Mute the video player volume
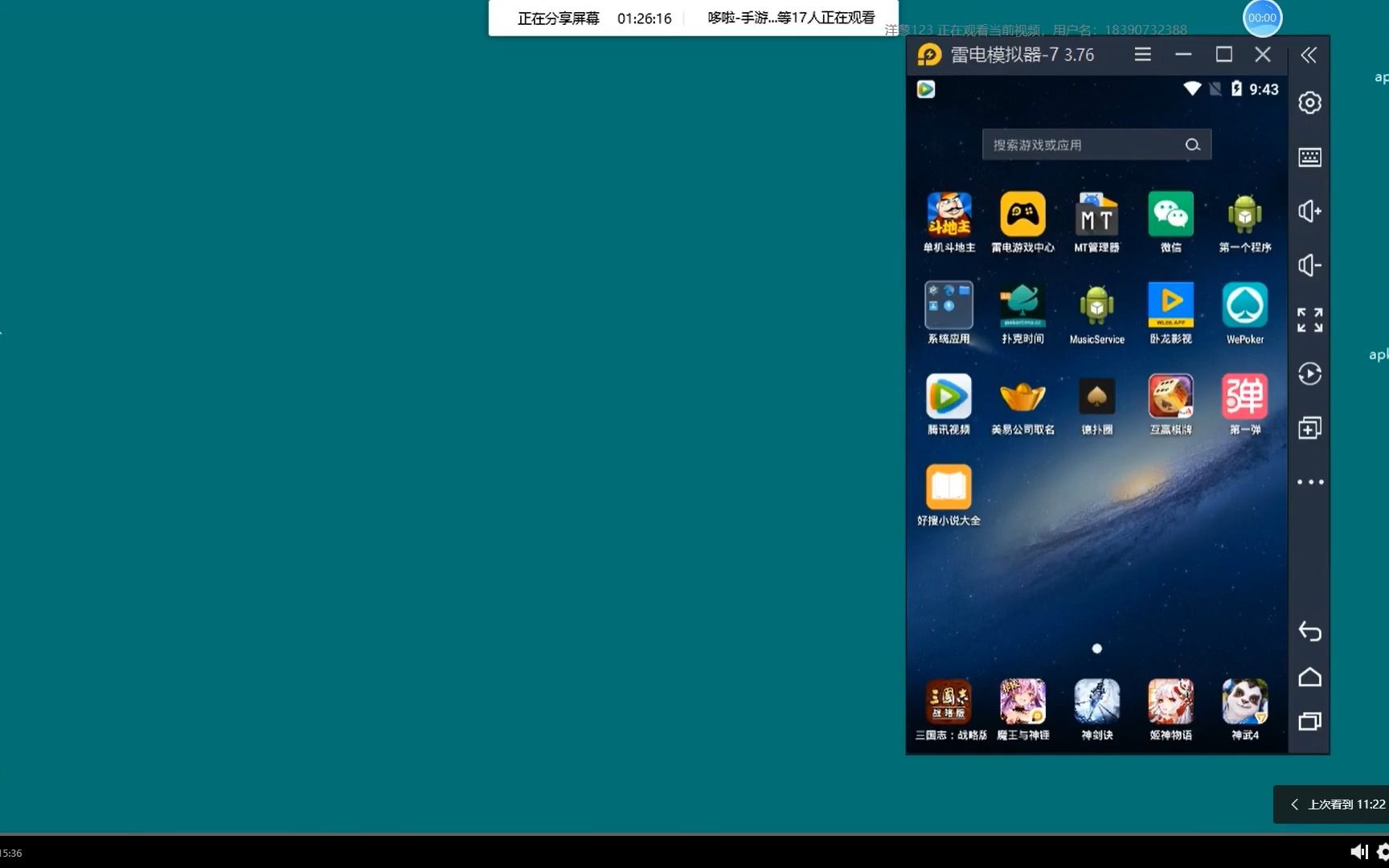1389x868 pixels. point(1358,852)
